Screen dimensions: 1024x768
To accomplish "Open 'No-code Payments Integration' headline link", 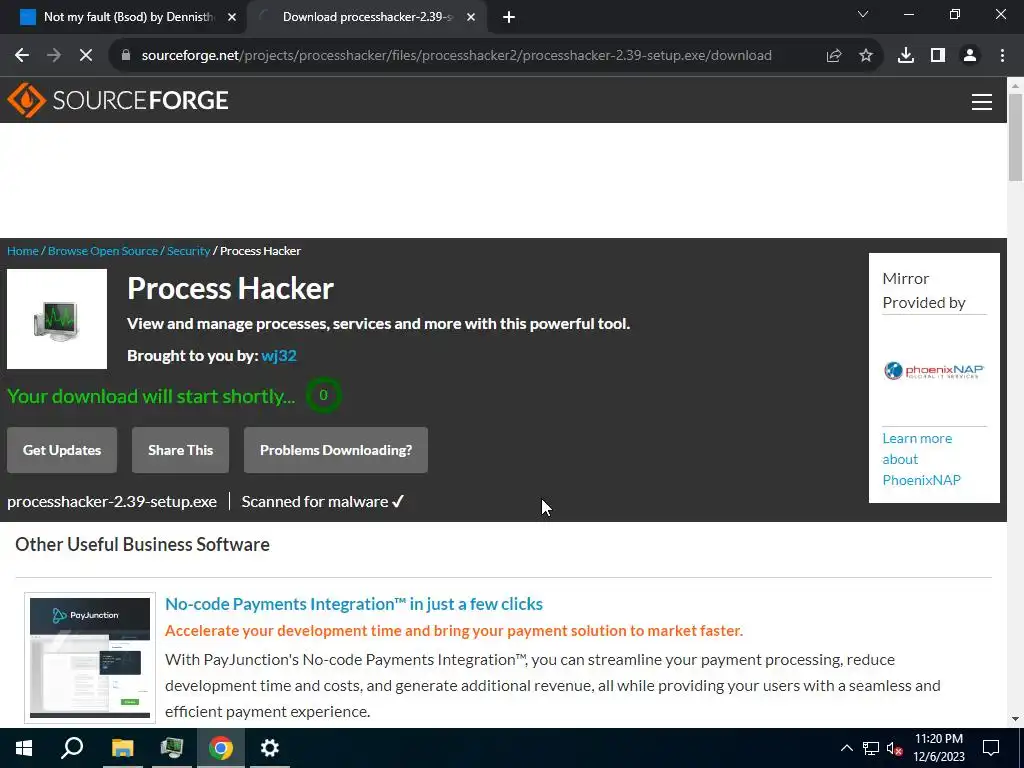I will pyautogui.click(x=353, y=604).
